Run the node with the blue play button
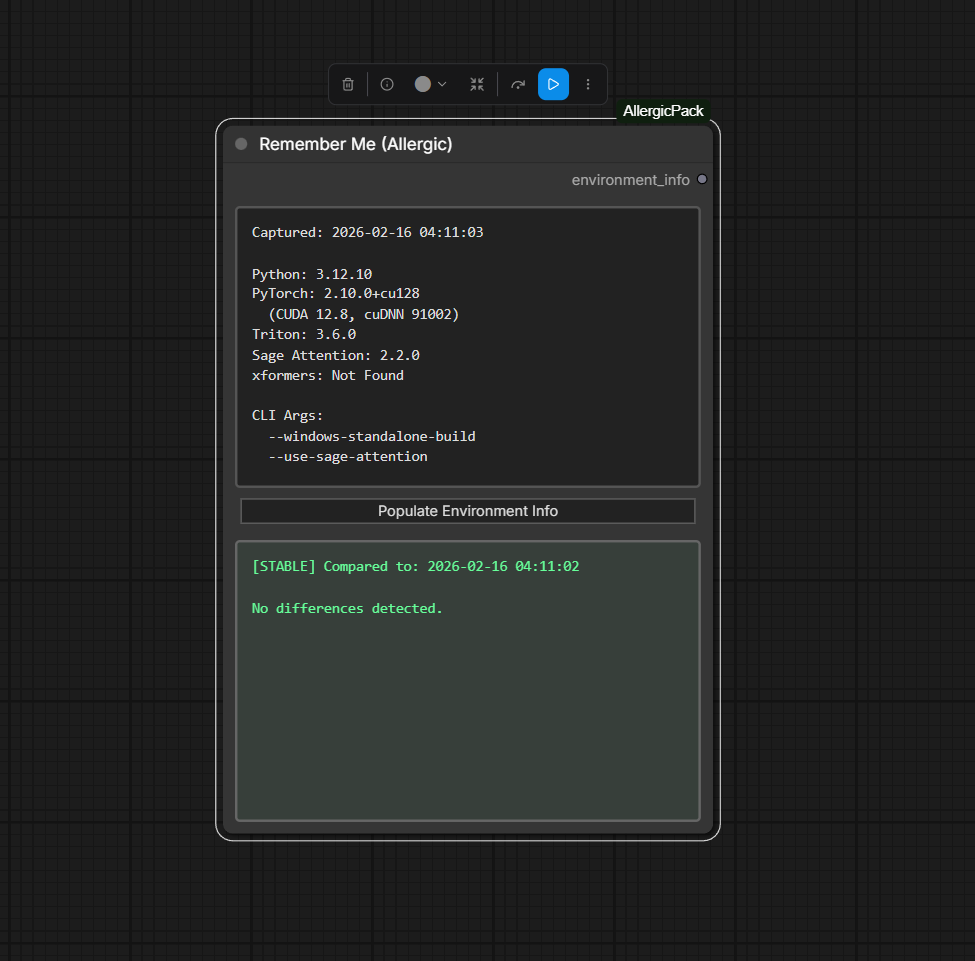The width and height of the screenshot is (975, 961). [x=553, y=84]
